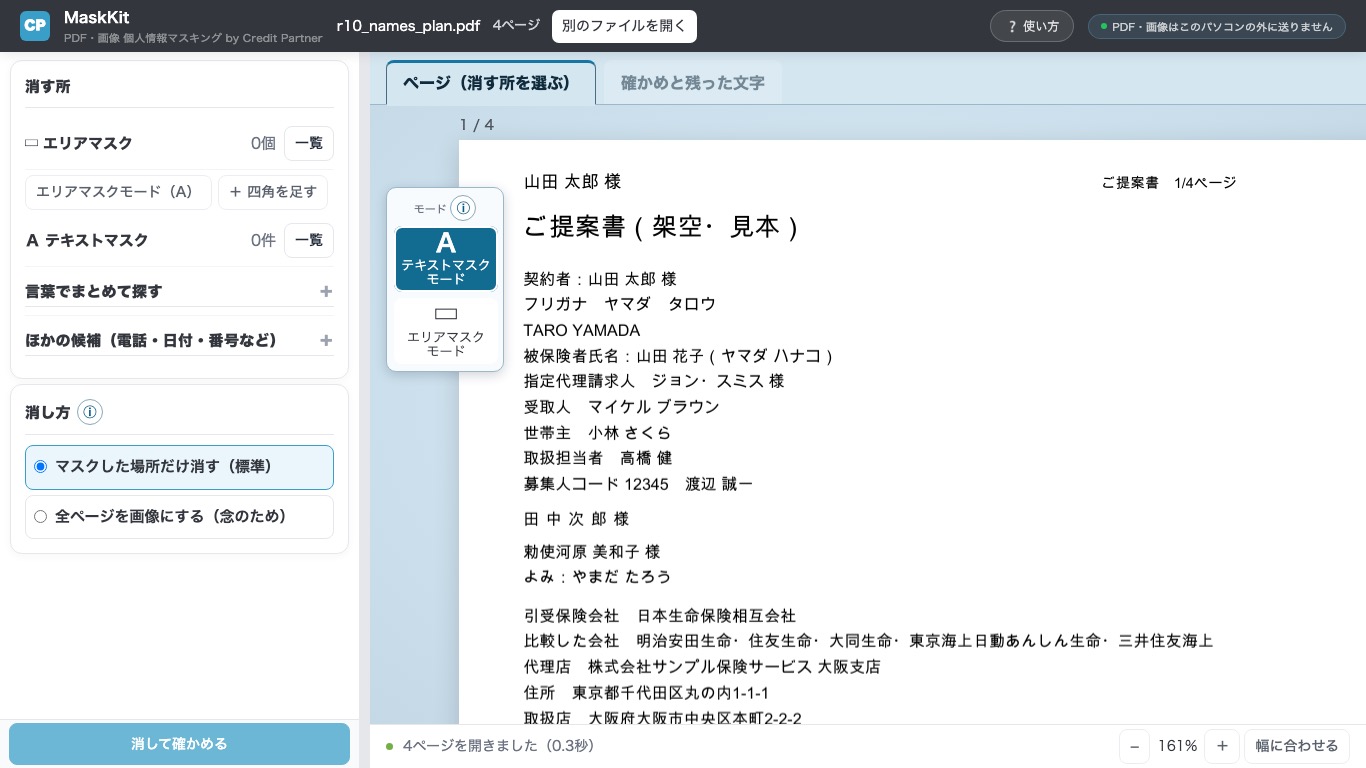
Task: Expand ほかの候補（電話・日付・番号など） section
Action: pyautogui.click(x=179, y=340)
